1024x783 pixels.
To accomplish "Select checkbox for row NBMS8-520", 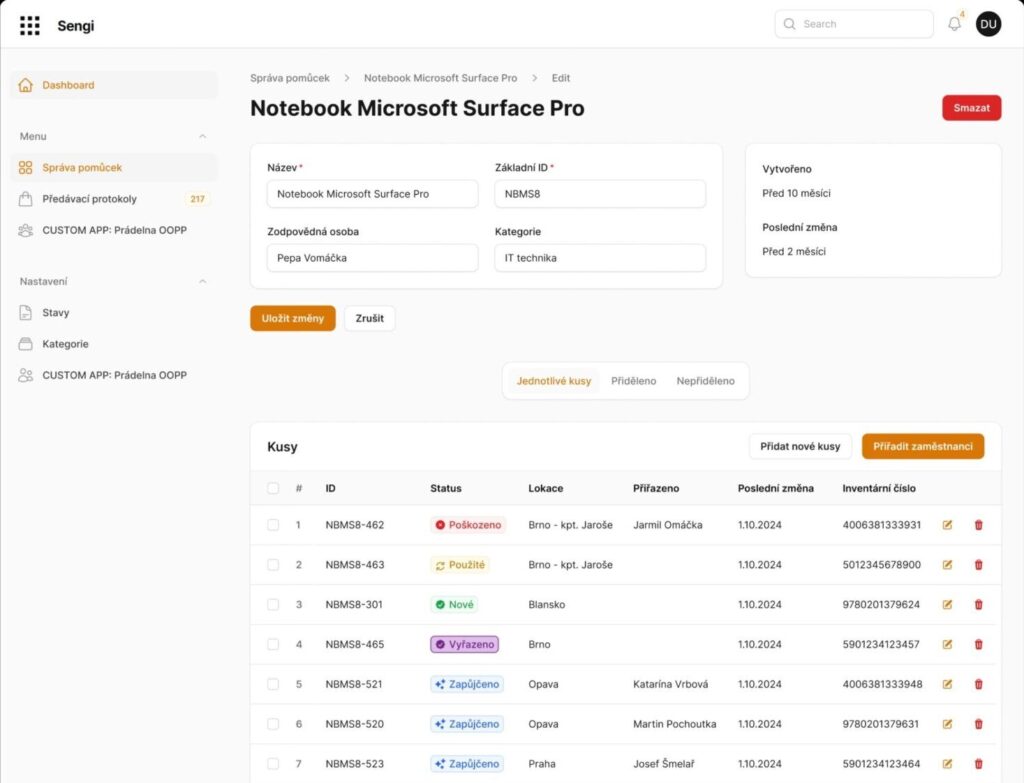I will click(273, 724).
